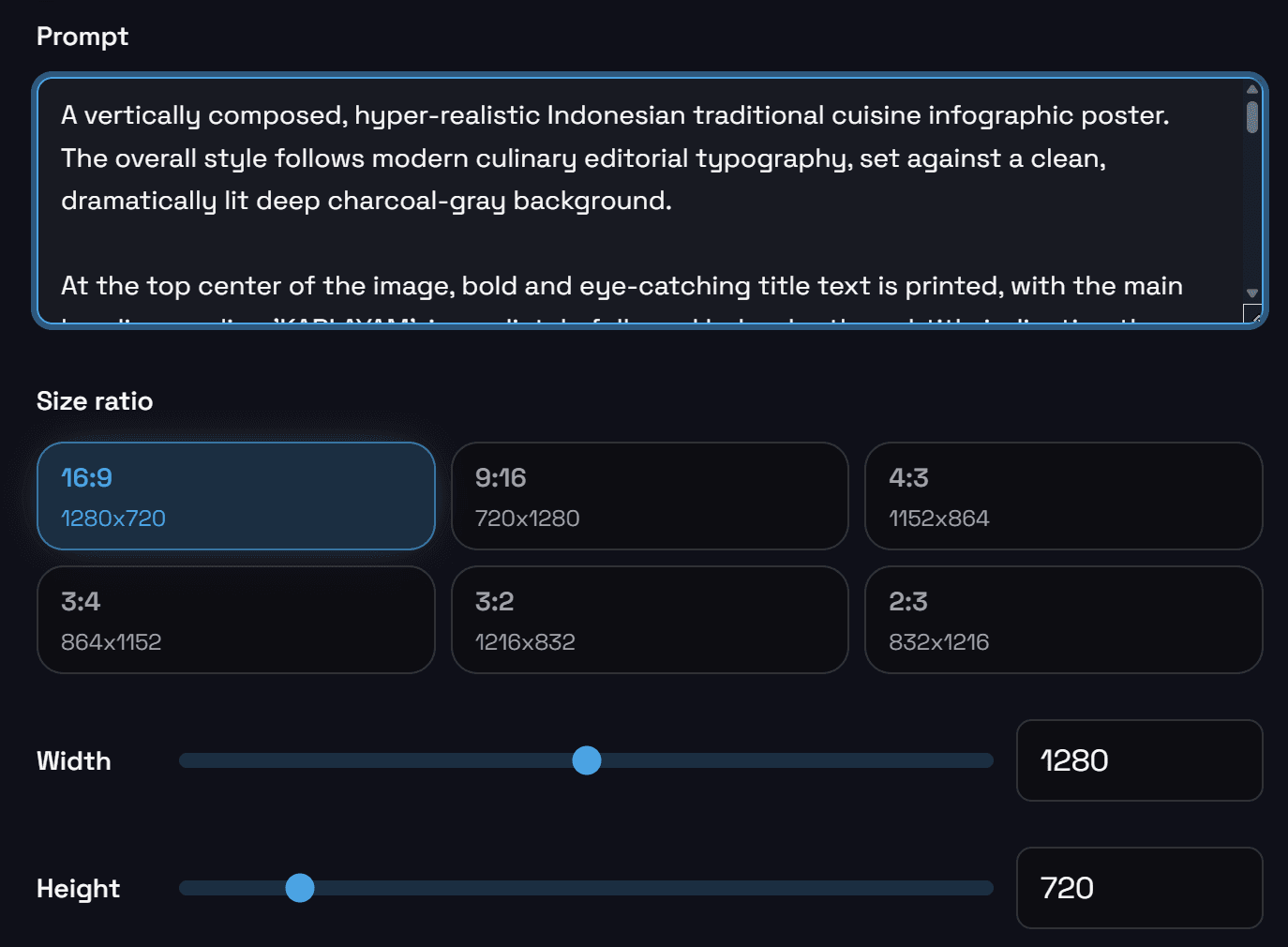Click the prompt scrollbar up arrow
The image size is (1288, 947).
point(1251,90)
